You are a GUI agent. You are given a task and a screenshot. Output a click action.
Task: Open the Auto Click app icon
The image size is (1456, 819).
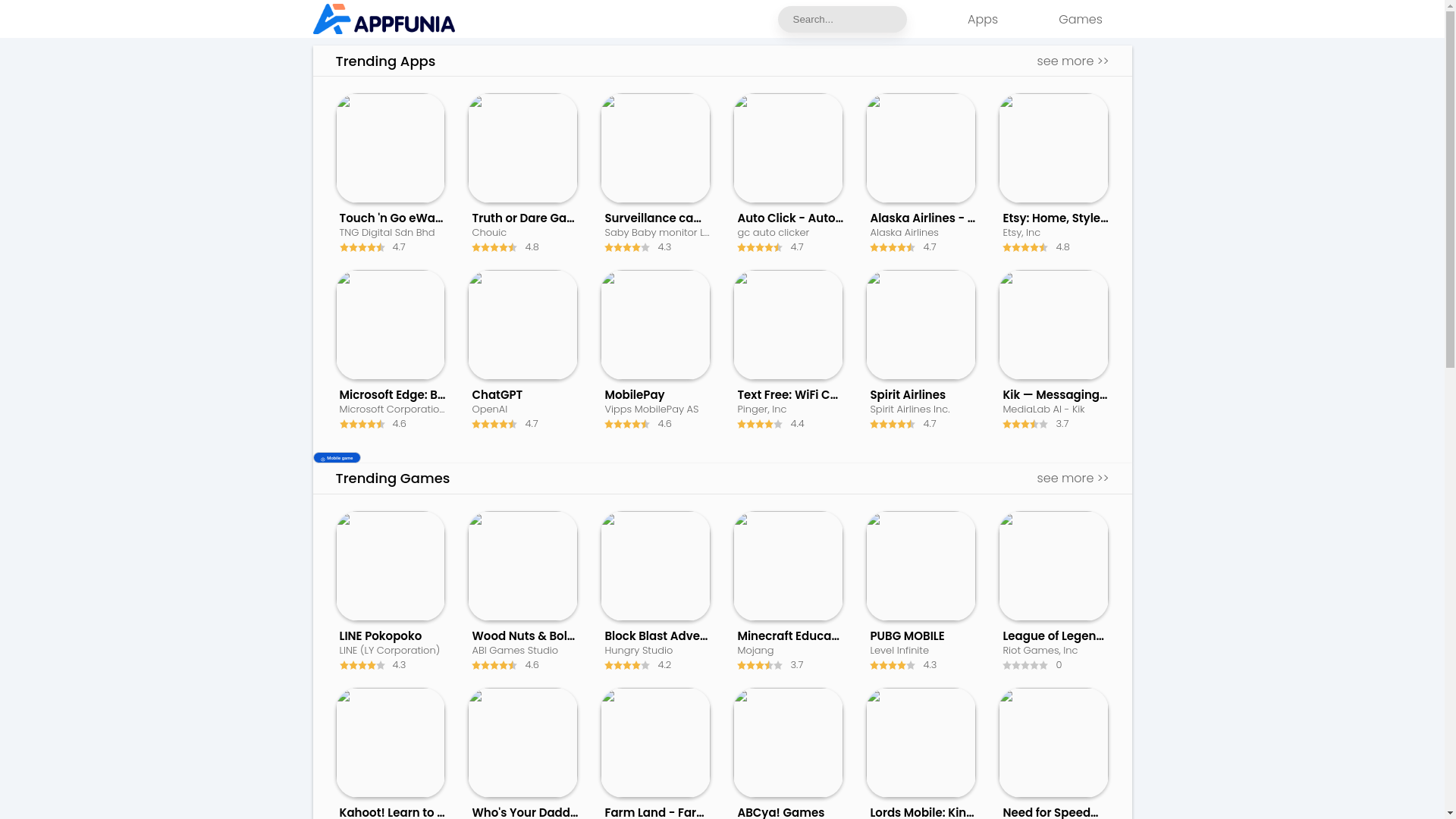[x=788, y=148]
